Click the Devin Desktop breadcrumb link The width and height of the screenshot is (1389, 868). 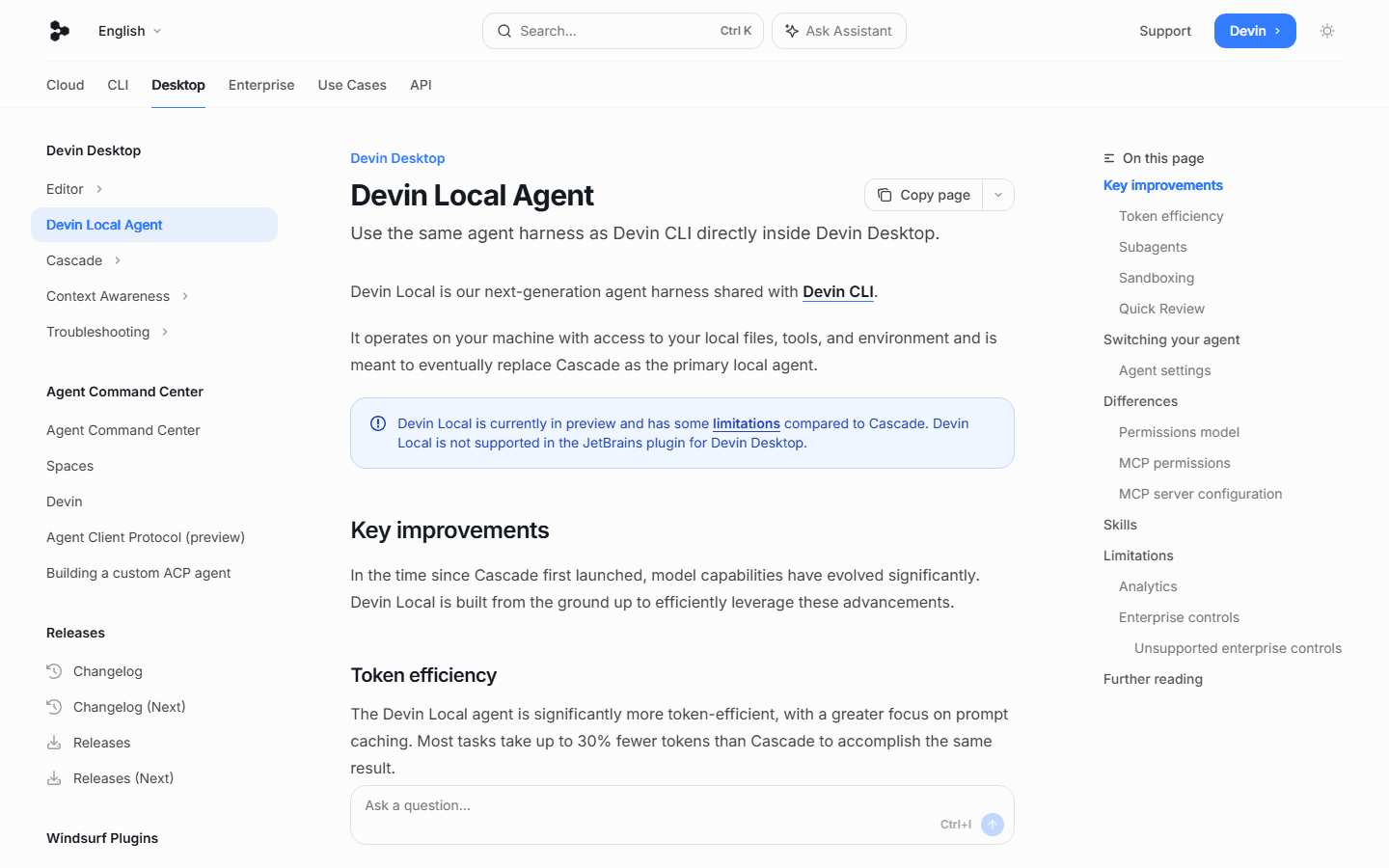point(397,158)
